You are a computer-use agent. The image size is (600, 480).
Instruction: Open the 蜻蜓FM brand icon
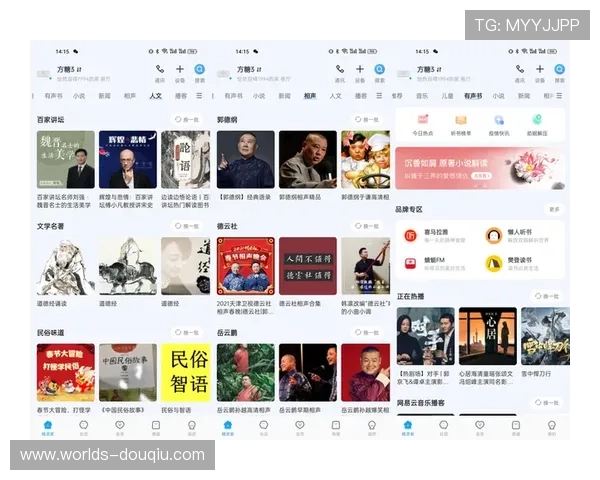(411, 264)
